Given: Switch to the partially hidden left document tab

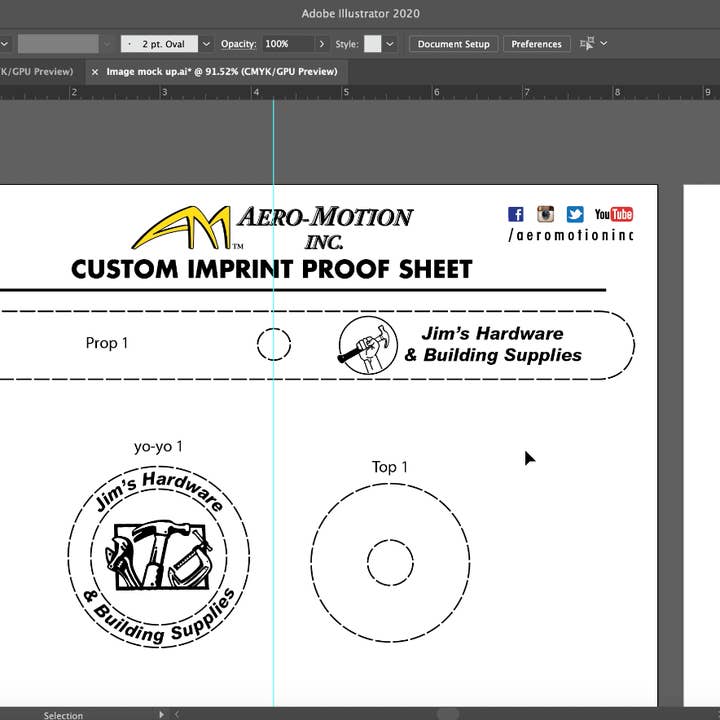Looking at the screenshot, I should click(36, 72).
